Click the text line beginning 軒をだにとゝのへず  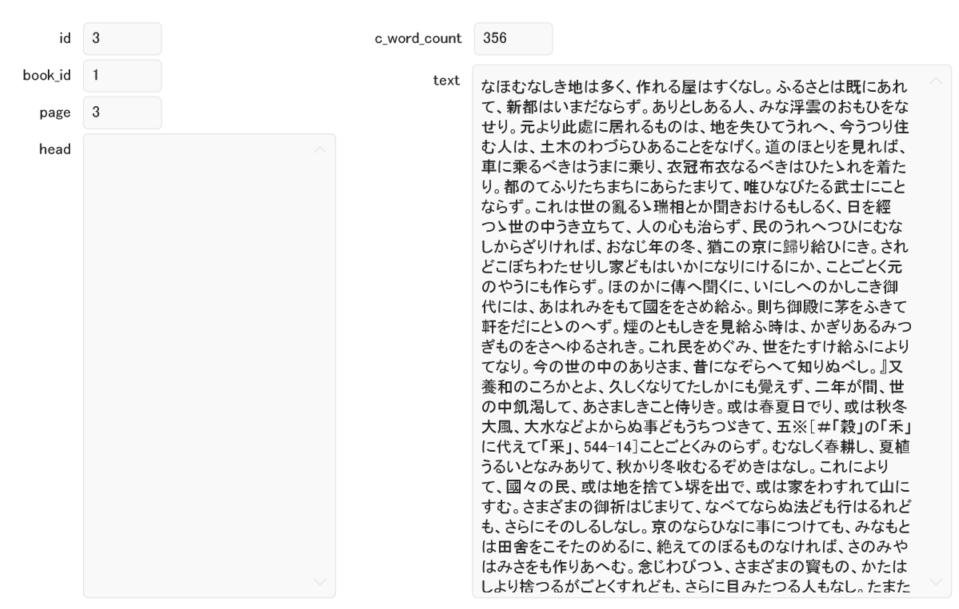coord(696,327)
